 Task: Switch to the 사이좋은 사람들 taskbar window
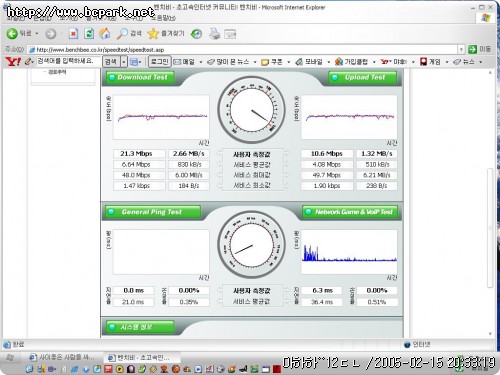click(x=62, y=357)
